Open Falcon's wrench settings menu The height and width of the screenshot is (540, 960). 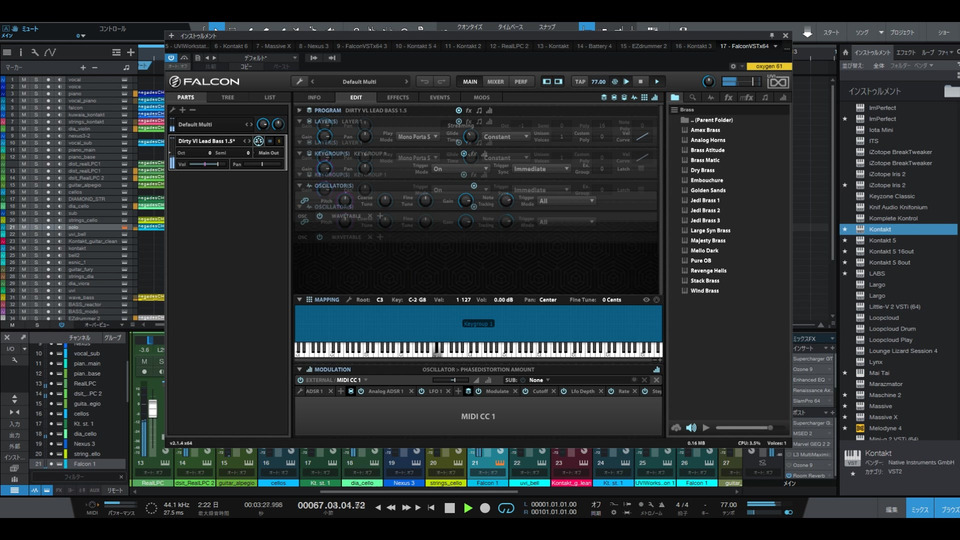(x=299, y=81)
